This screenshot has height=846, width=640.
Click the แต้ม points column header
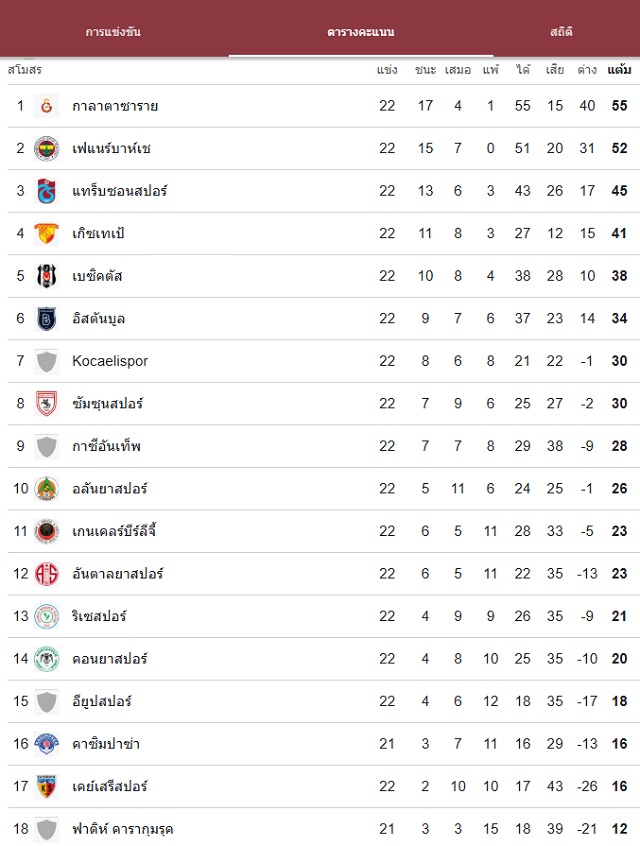[x=619, y=70]
